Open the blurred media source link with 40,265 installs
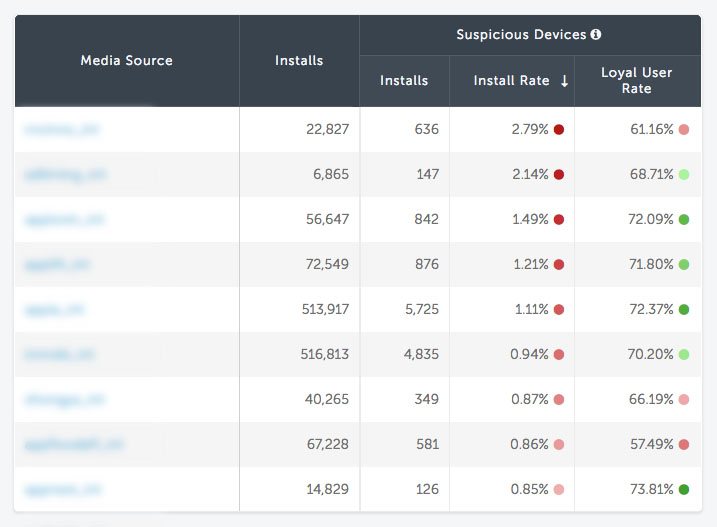The height and width of the screenshot is (527, 717). click(64, 400)
